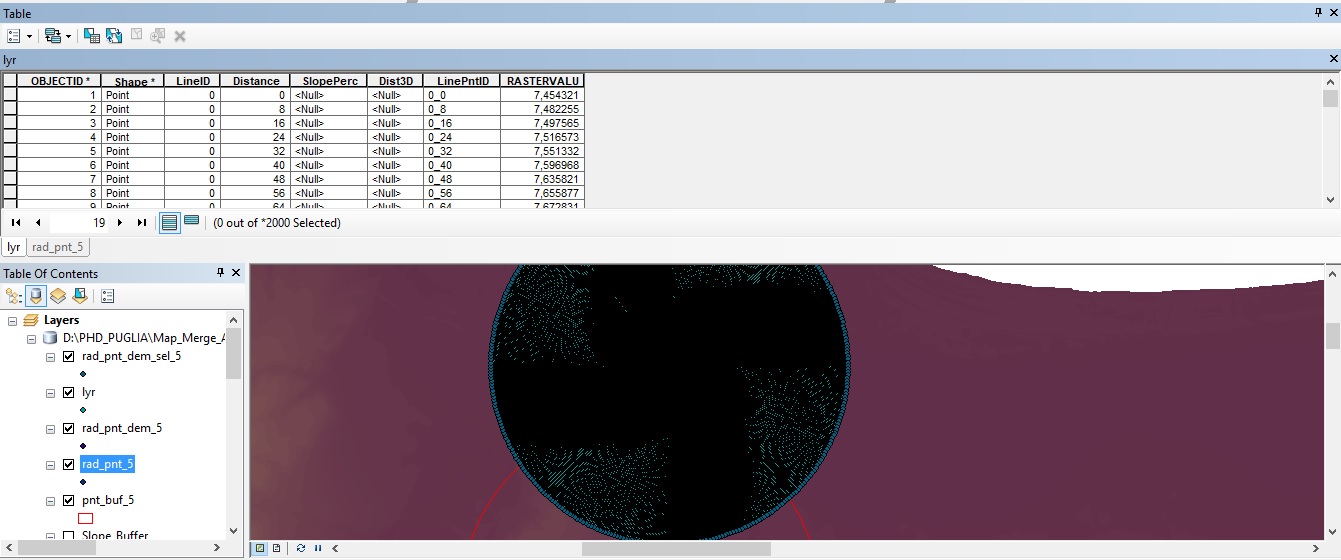Select row header for OBJECTID 5
Screen dimensions: 1341x560
tap(10, 151)
